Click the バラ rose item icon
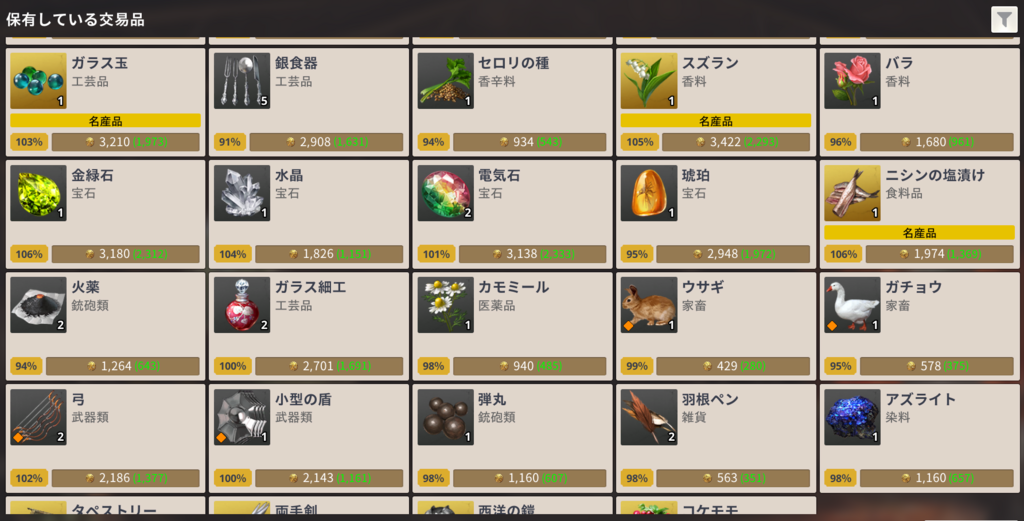This screenshot has width=1024, height=521. click(853, 81)
